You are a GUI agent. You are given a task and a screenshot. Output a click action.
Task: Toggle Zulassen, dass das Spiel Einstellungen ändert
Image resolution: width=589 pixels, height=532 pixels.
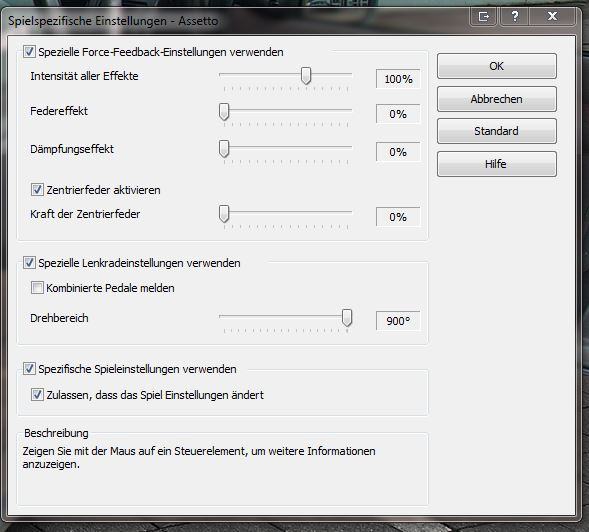[37, 394]
